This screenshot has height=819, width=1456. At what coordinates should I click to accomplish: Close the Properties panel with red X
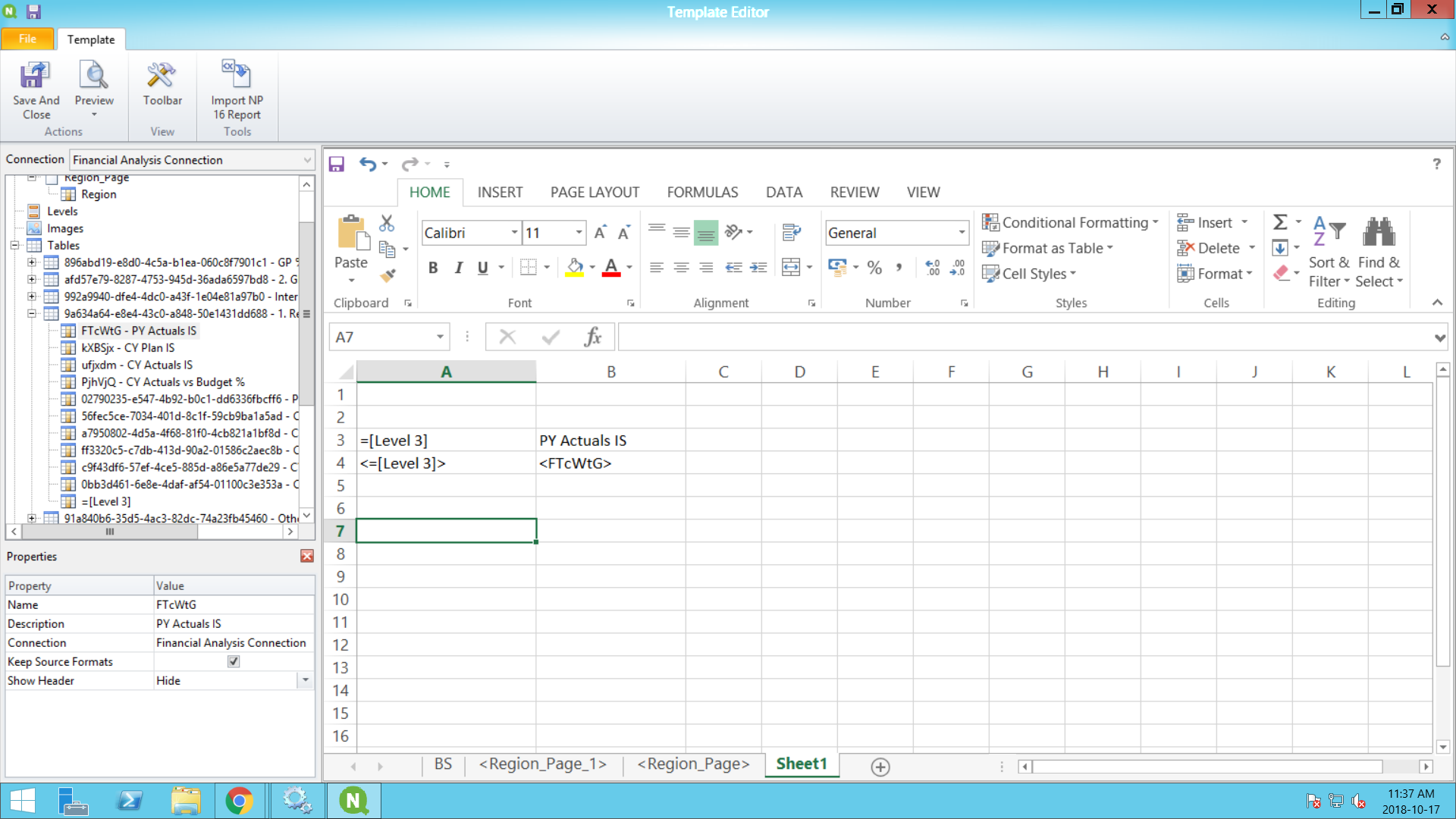coord(307,556)
